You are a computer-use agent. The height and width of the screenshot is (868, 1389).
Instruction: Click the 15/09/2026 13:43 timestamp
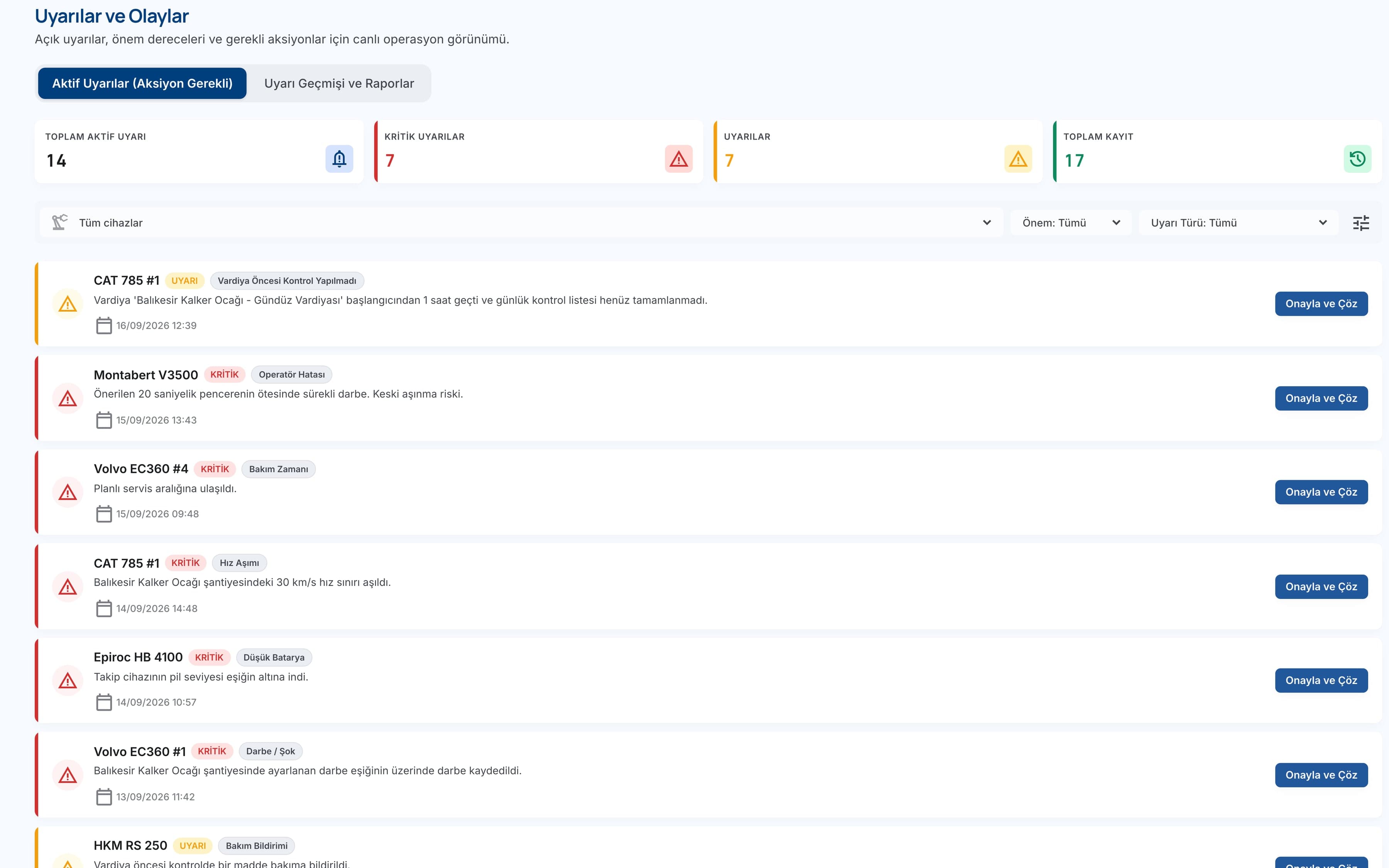(x=156, y=420)
